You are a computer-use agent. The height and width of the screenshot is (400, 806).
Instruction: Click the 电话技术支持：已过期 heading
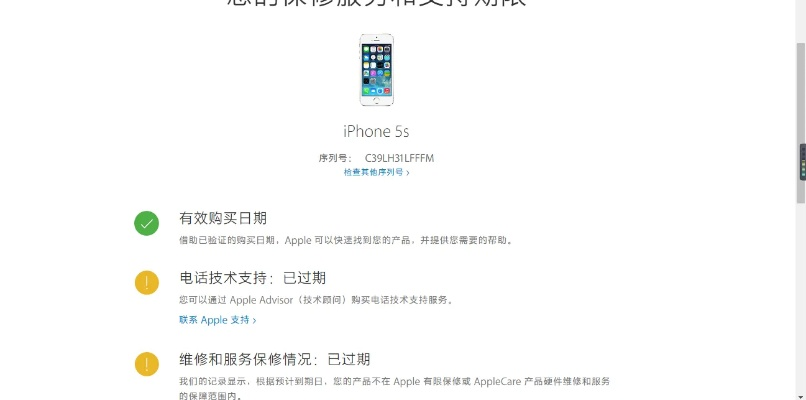[252, 278]
